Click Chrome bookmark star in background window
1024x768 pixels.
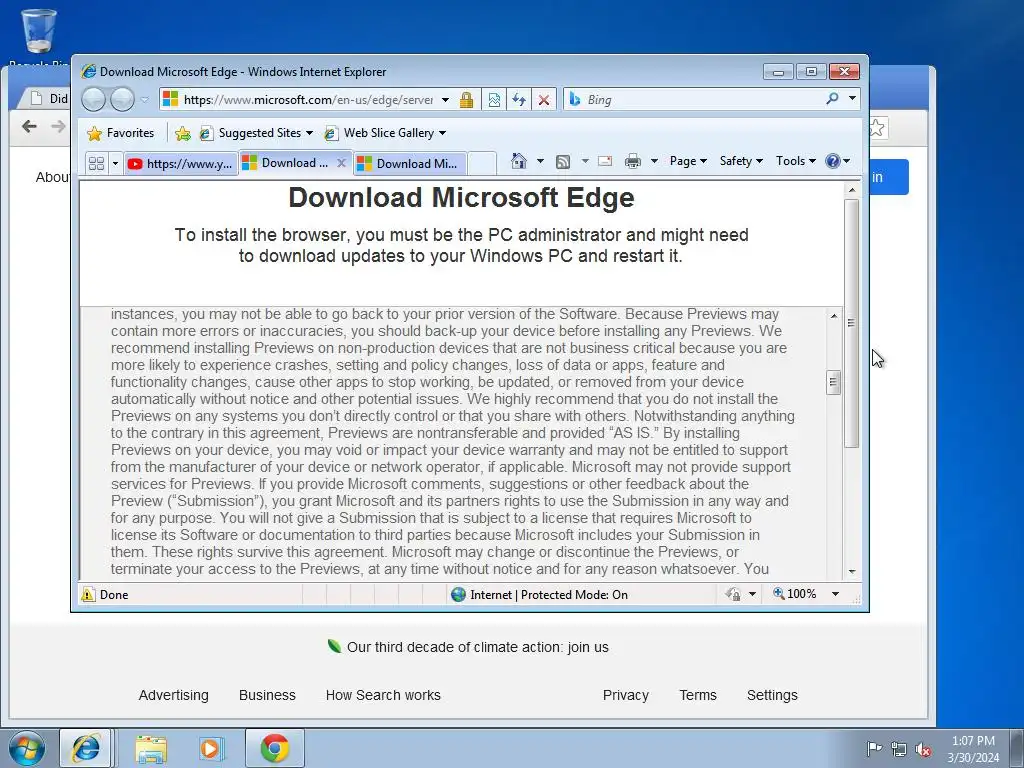[x=878, y=127]
